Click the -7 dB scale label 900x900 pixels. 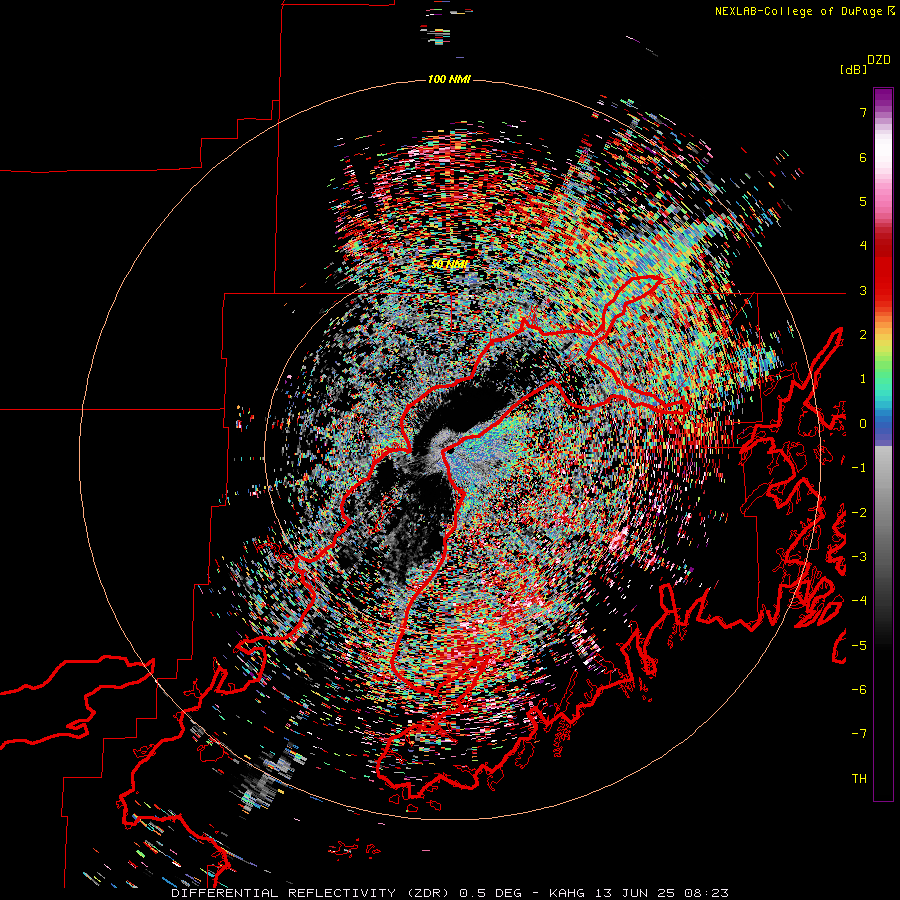(859, 734)
